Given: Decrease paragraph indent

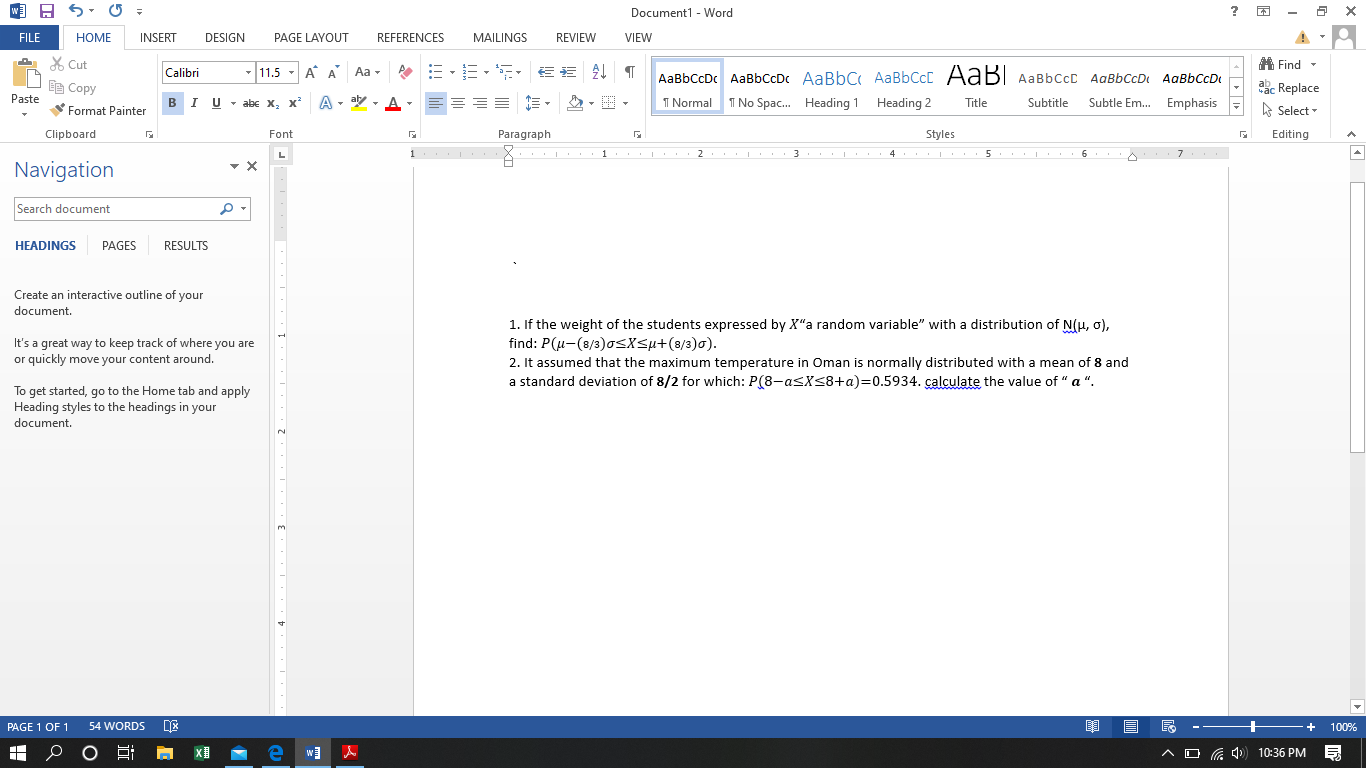Looking at the screenshot, I should click(546, 73).
